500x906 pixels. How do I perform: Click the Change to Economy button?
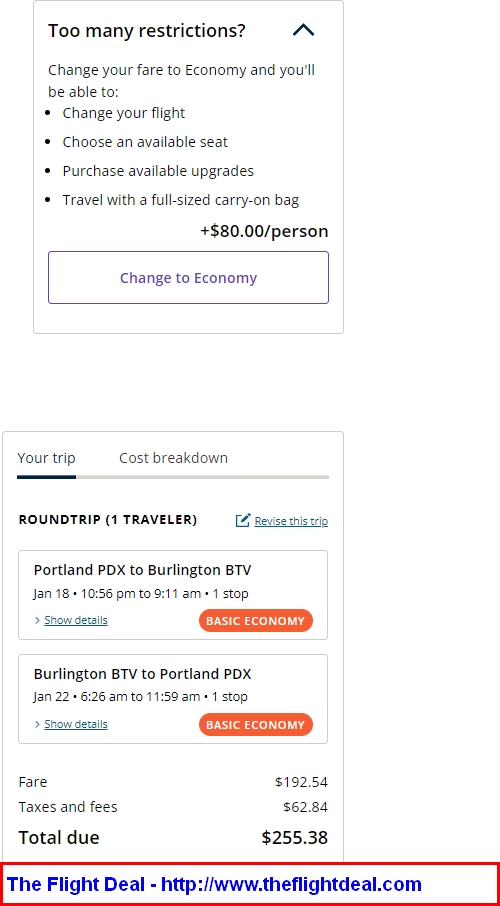coord(188,277)
